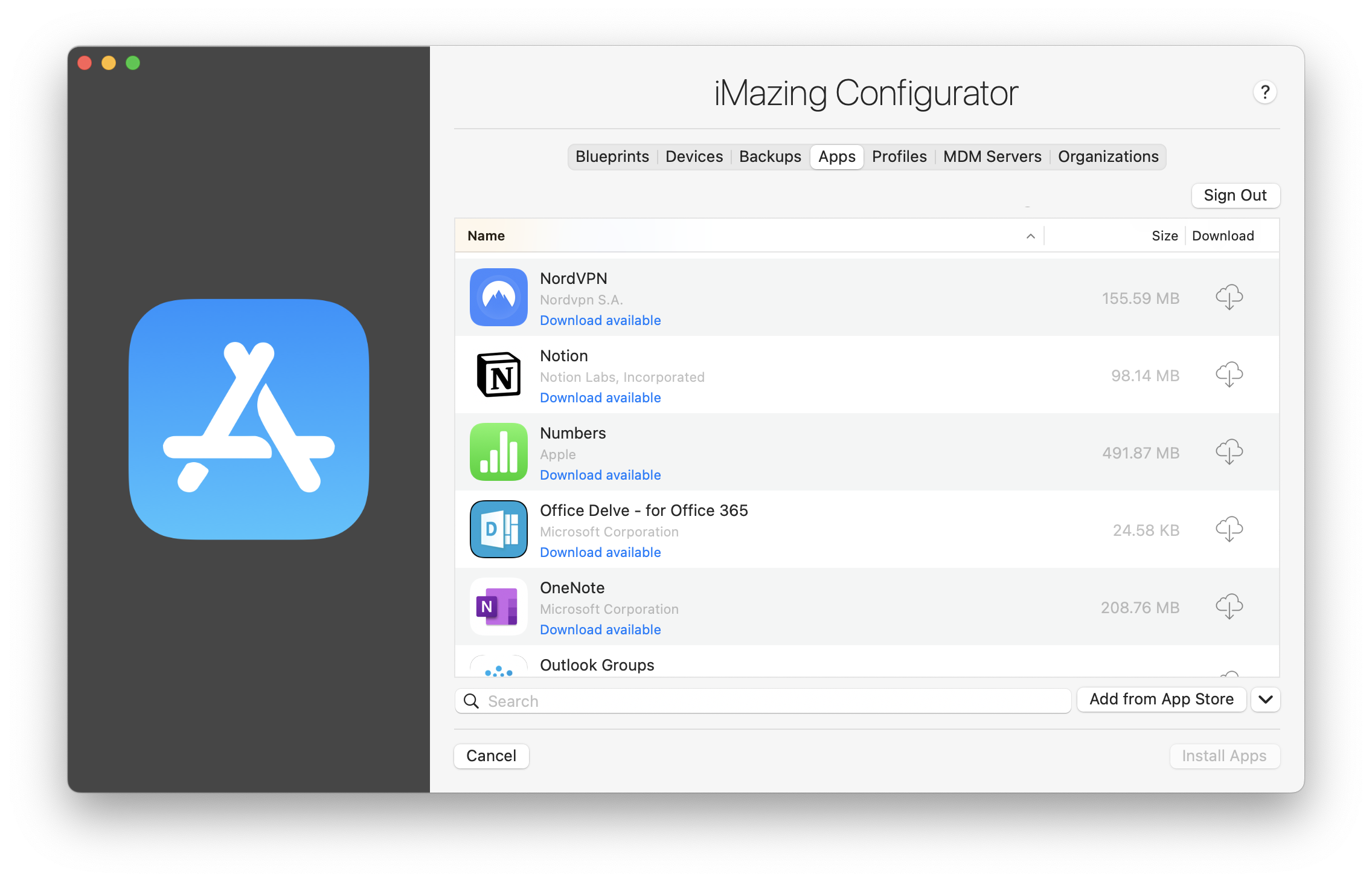Image resolution: width=1372 pixels, height=882 pixels.
Task: Click the NordVPN cloud download icon
Action: 1229,298
